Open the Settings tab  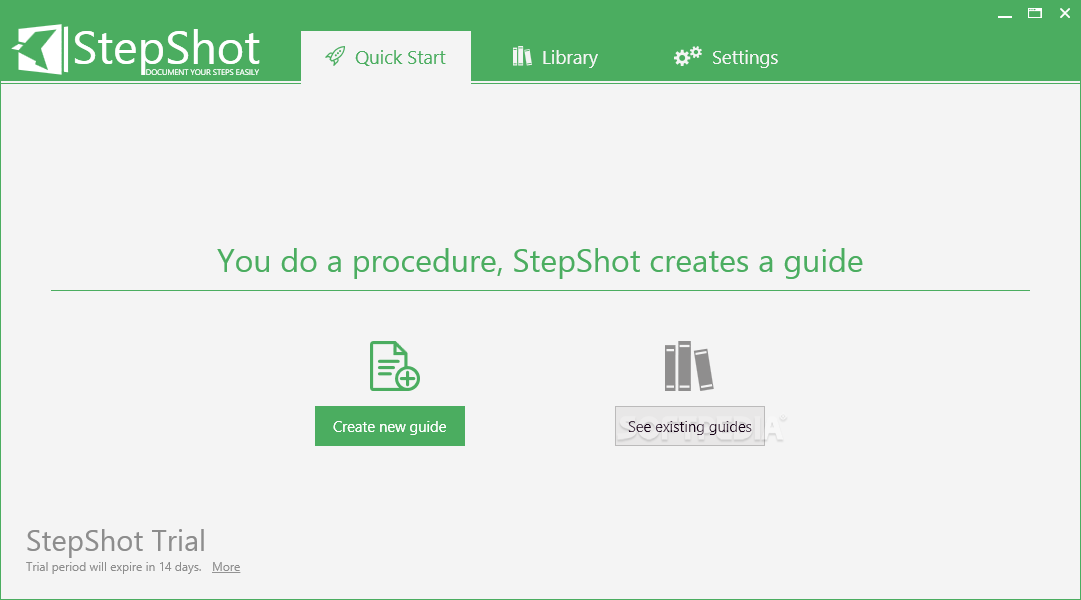(726, 57)
